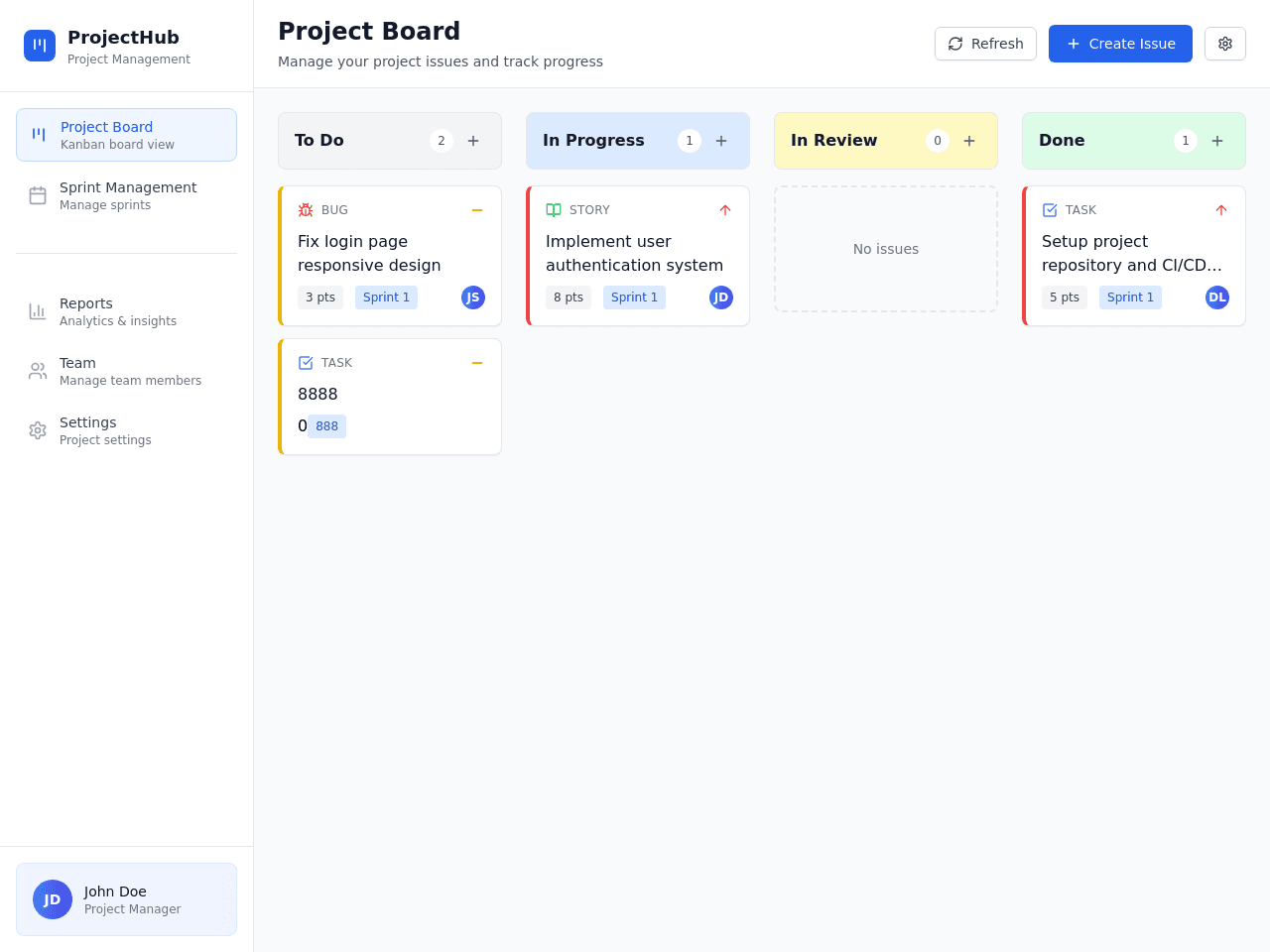The height and width of the screenshot is (952, 1270).
Task: Click Sprint 1 tag on Setup project card
Action: tap(1130, 297)
